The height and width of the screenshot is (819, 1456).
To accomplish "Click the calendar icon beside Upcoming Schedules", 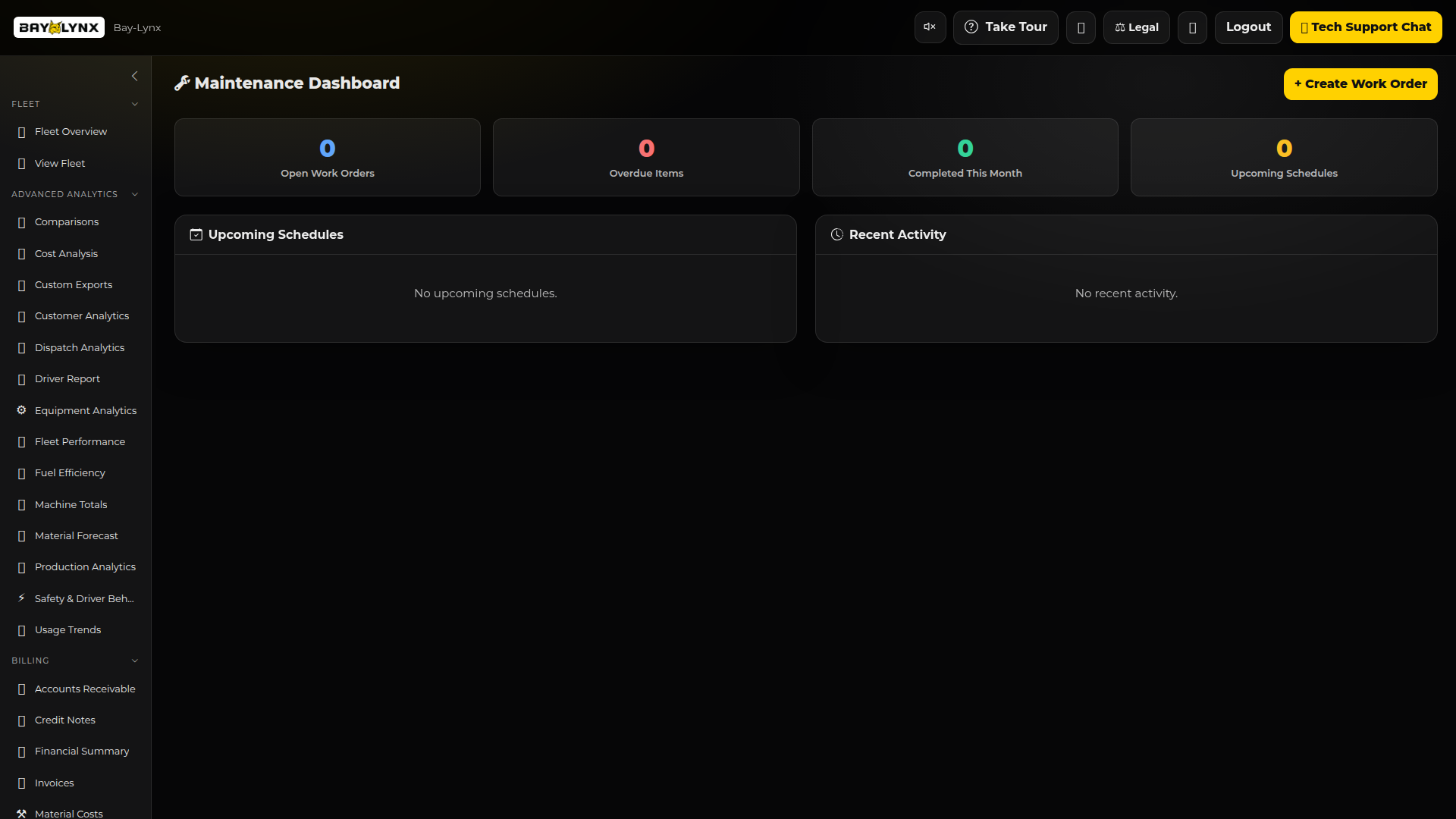I will coord(196,234).
